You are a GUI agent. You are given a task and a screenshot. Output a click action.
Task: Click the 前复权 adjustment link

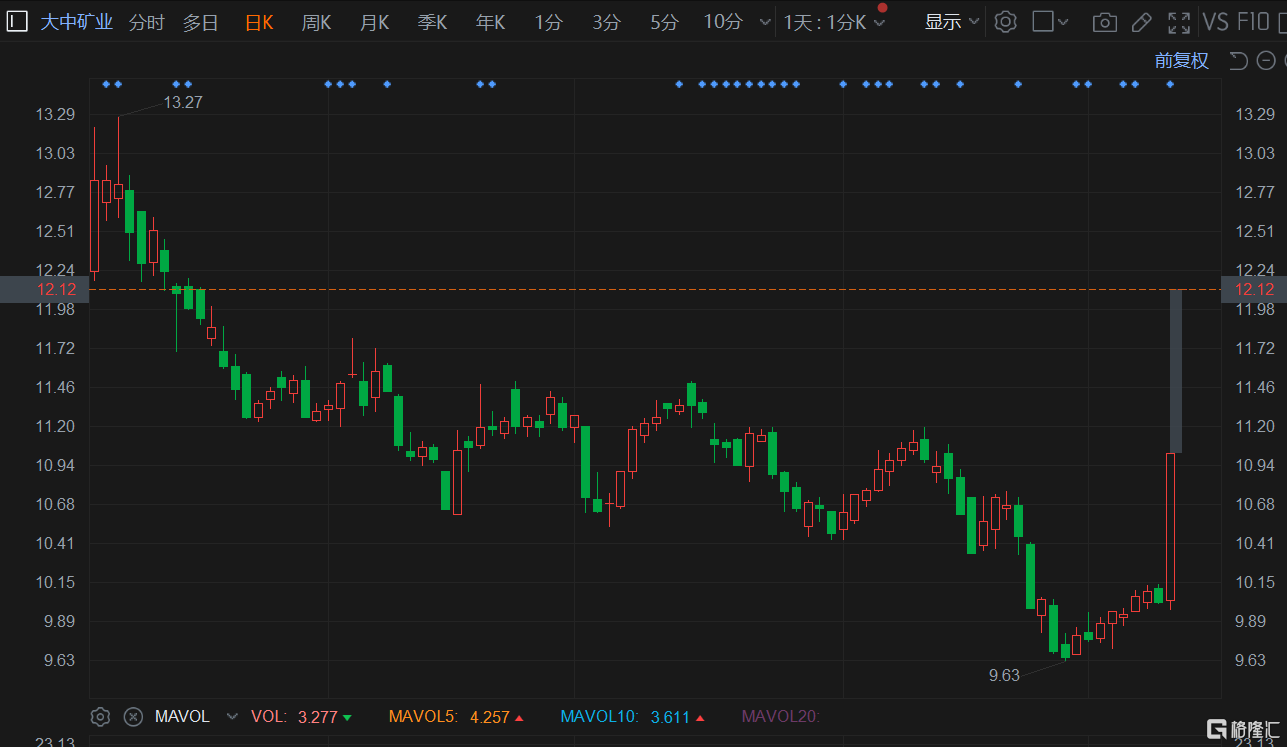[1182, 61]
